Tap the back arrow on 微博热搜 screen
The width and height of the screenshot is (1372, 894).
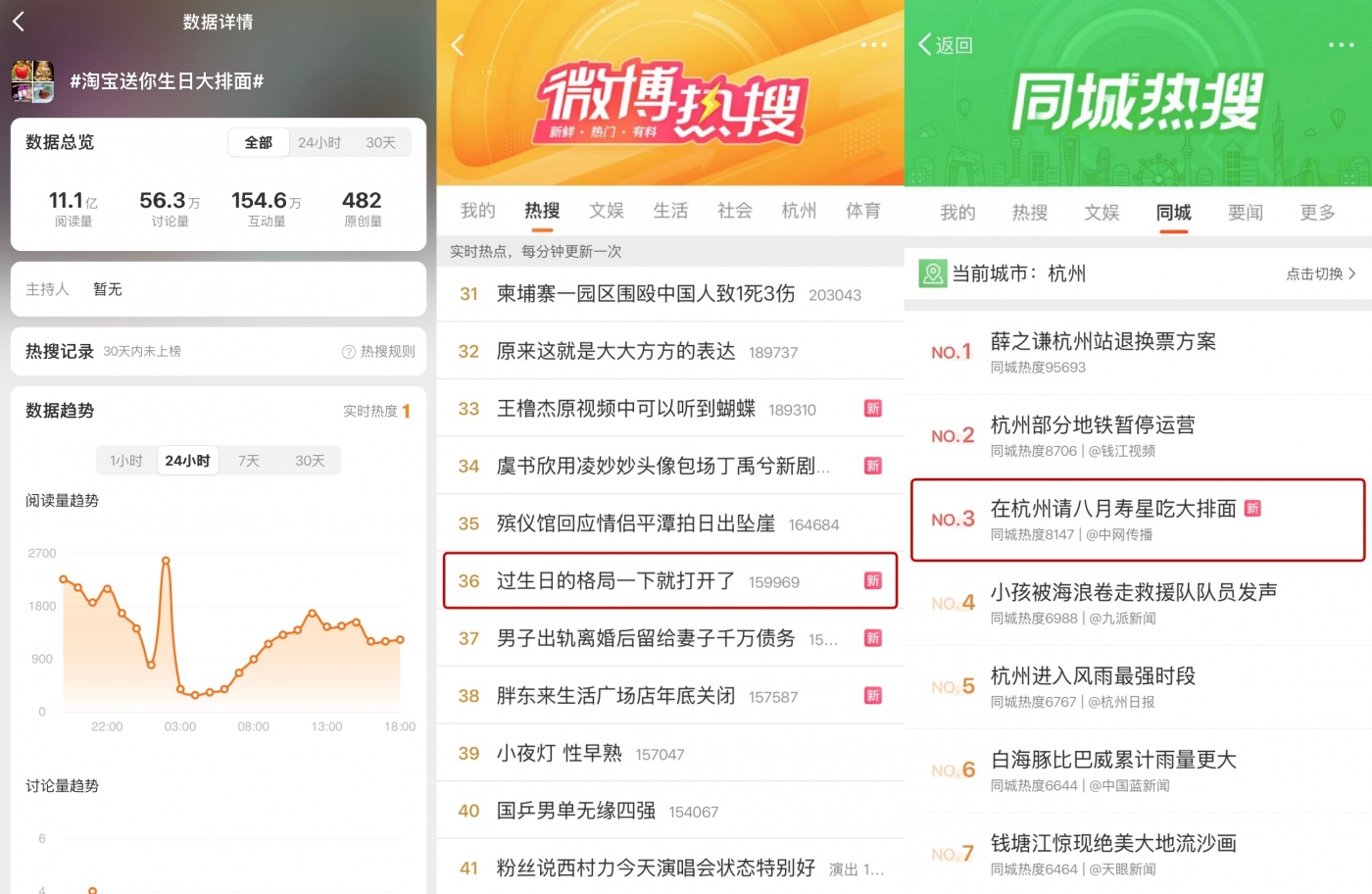(x=458, y=45)
